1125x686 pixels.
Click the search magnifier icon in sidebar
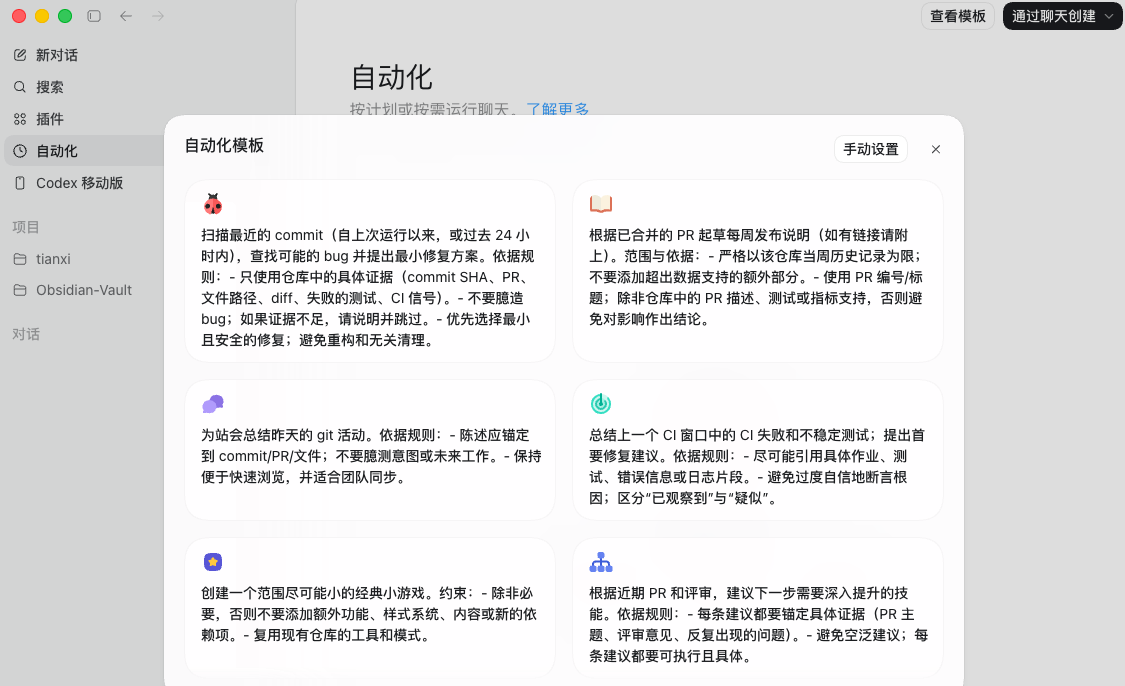pyautogui.click(x=20, y=87)
